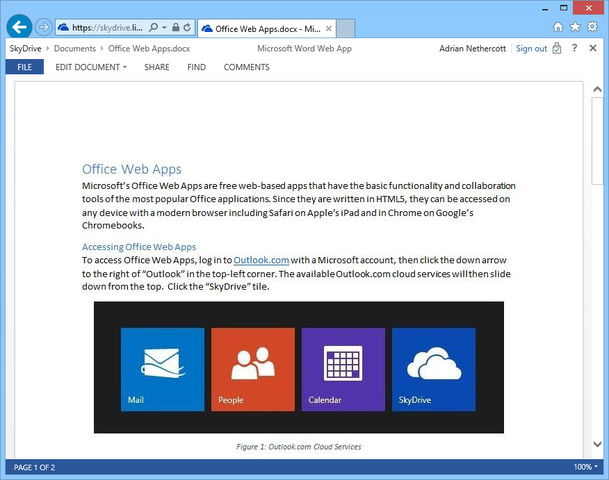Select the Office Web Apps.docx browser tab
Viewport: 609px width, 480px height.
click(266, 29)
